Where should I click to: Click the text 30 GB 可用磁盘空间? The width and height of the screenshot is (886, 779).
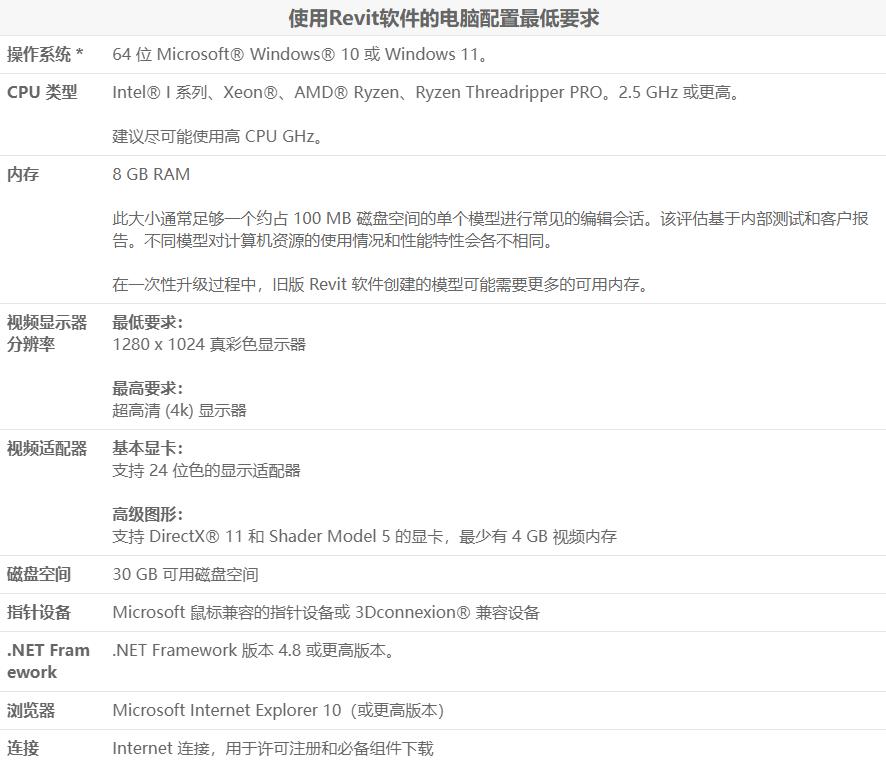point(185,575)
